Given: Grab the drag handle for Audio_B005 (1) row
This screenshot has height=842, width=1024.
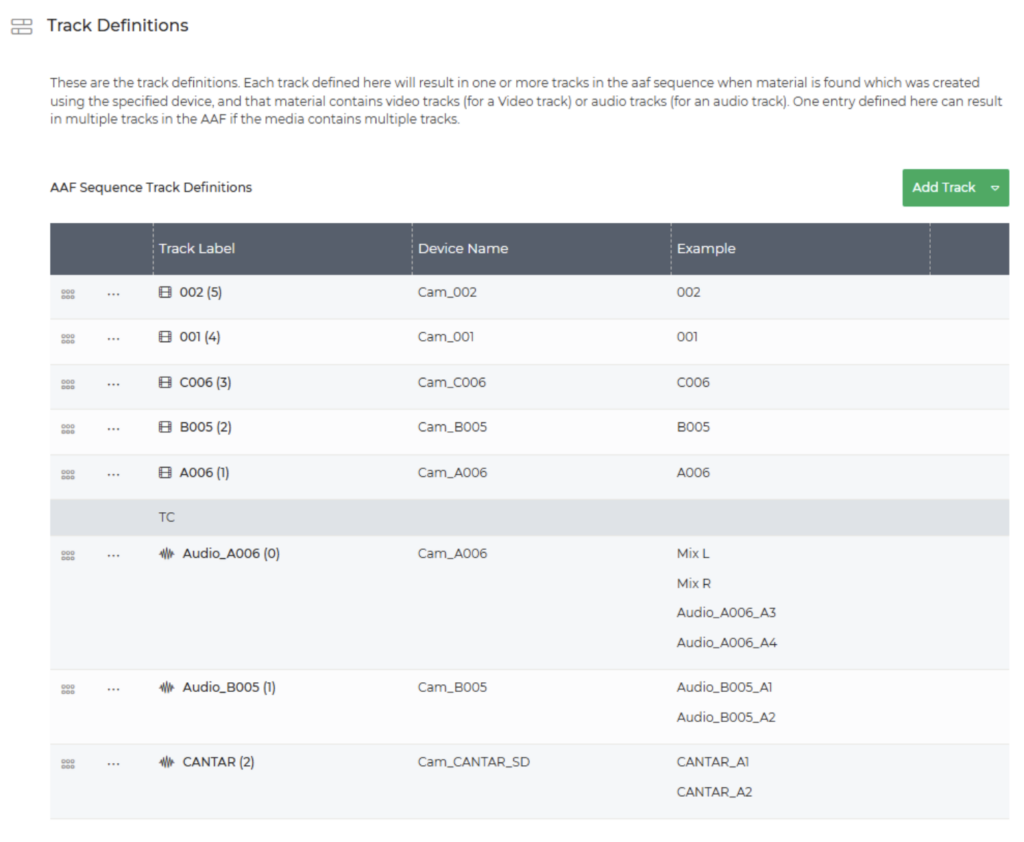Looking at the screenshot, I should coord(68,688).
